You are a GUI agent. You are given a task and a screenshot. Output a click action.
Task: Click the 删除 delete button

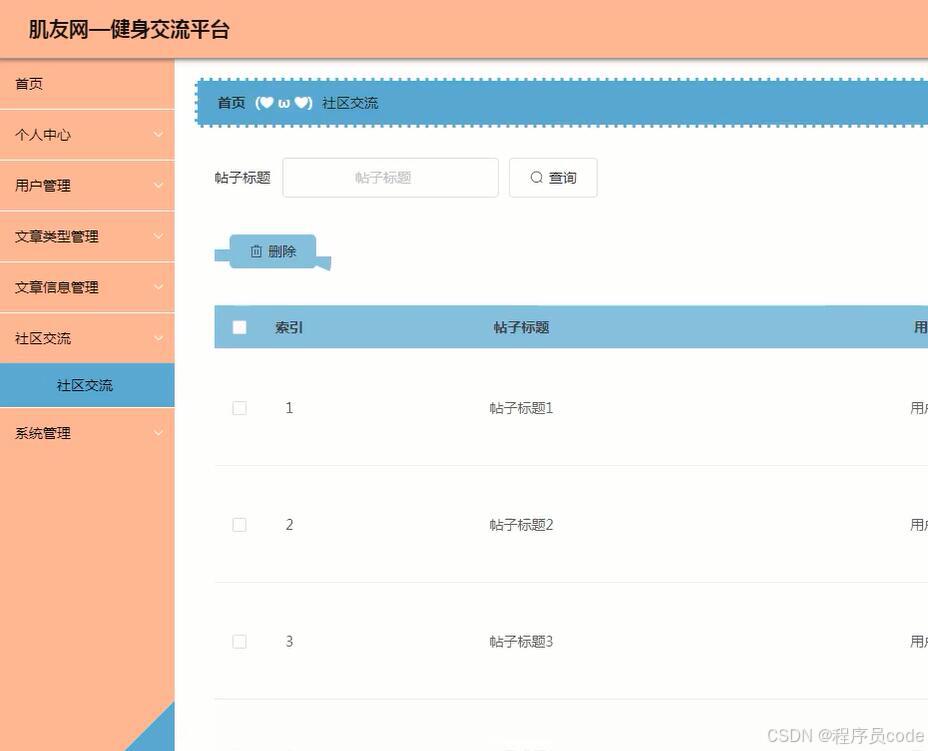pos(273,252)
